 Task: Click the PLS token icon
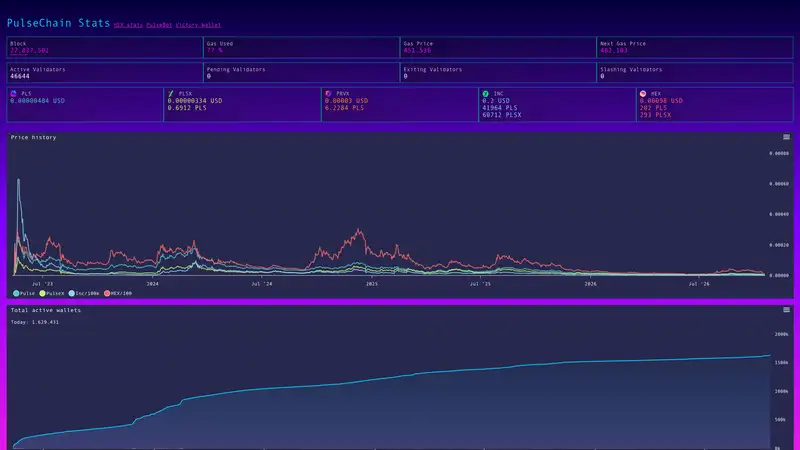[14, 94]
